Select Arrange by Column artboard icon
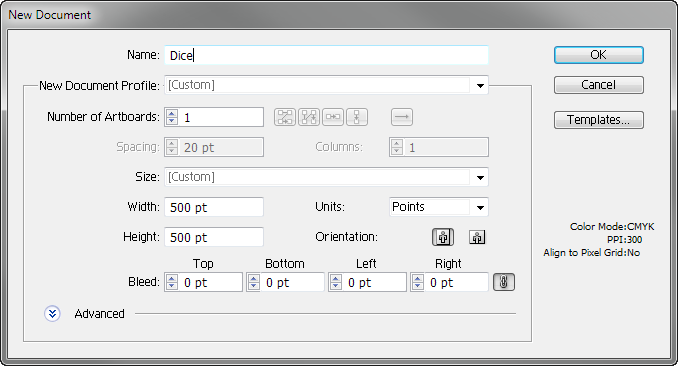Image resolution: width=678 pixels, height=366 pixels. [357, 117]
